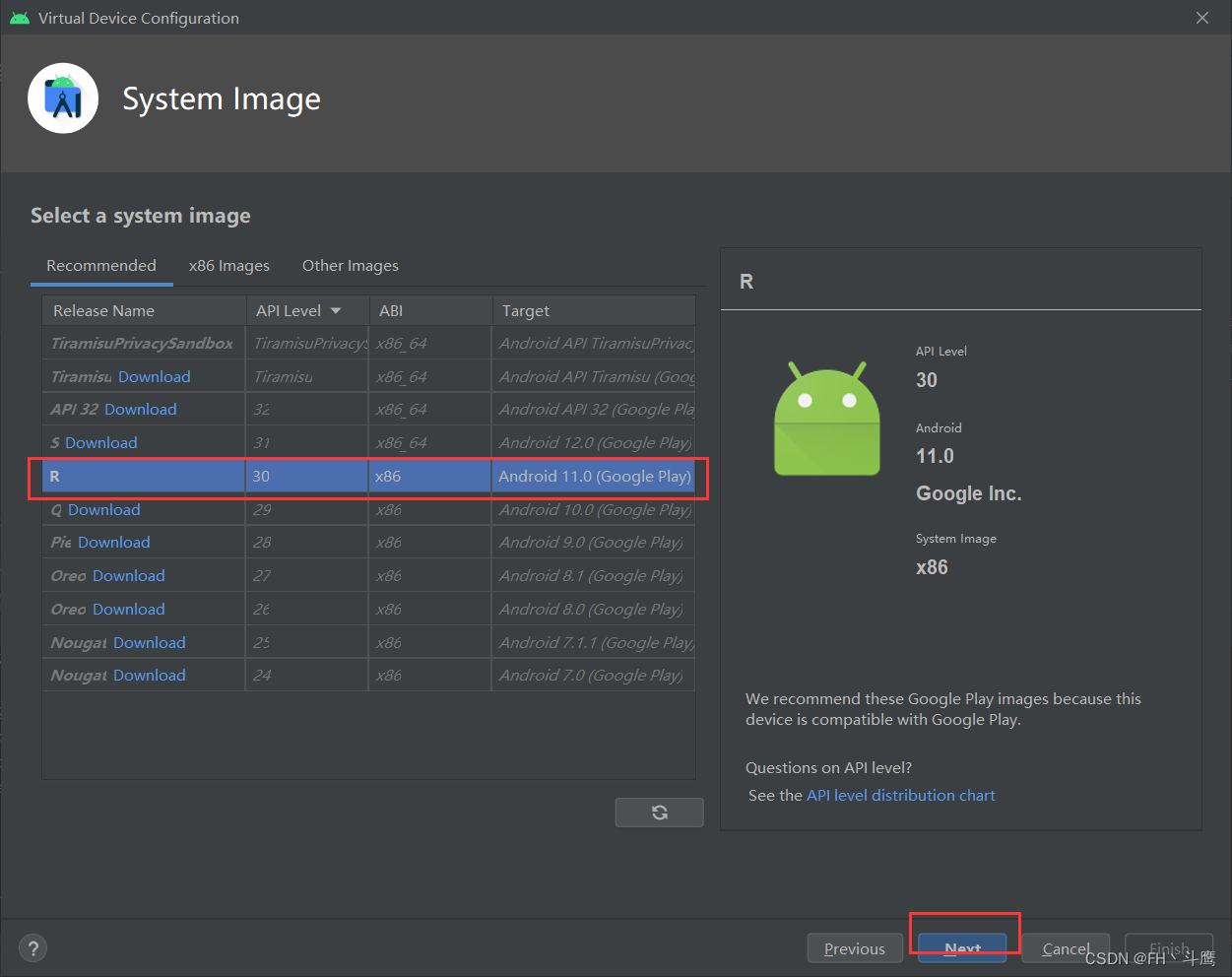Viewport: 1232px width, 977px height.
Task: Sort by API Level arrow
Action: click(x=336, y=311)
